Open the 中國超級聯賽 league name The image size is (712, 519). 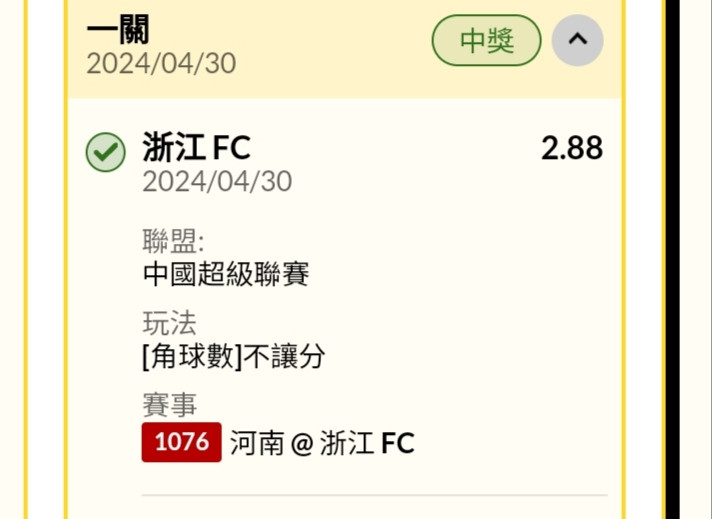click(x=226, y=273)
